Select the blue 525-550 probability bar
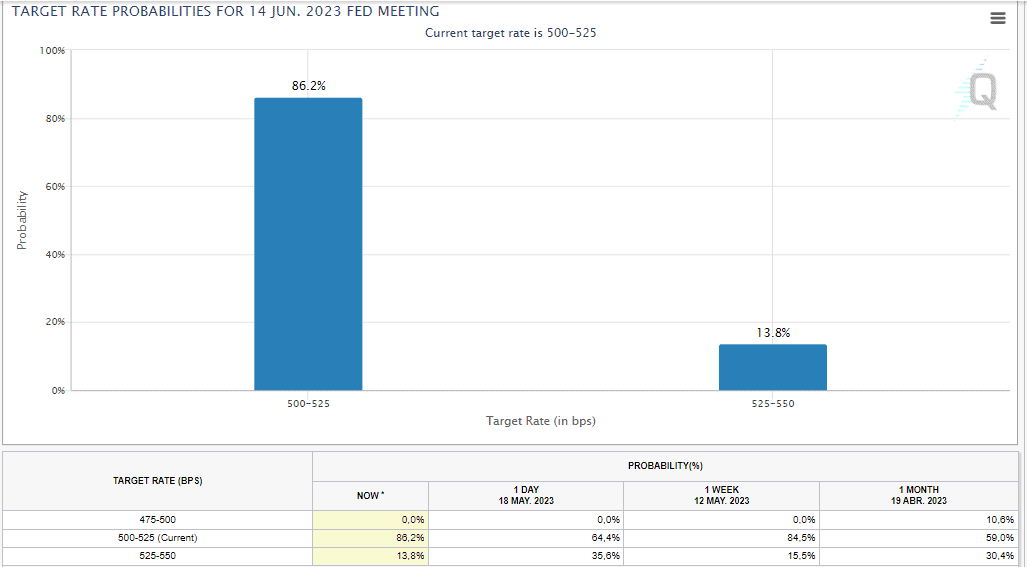The height and width of the screenshot is (567, 1027). click(772, 367)
